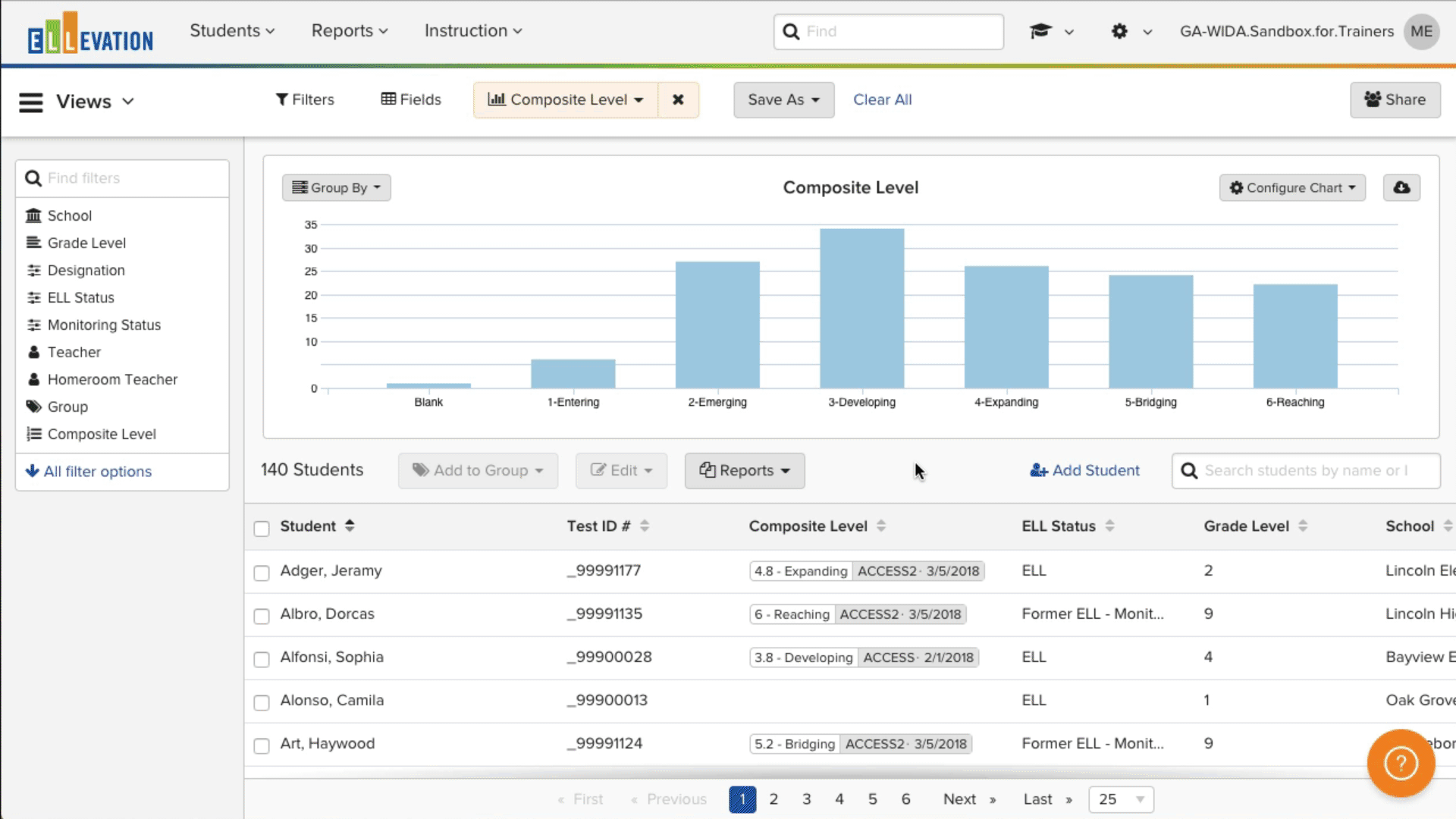1456x819 pixels.
Task: Select the Designation filter
Action: (86, 270)
